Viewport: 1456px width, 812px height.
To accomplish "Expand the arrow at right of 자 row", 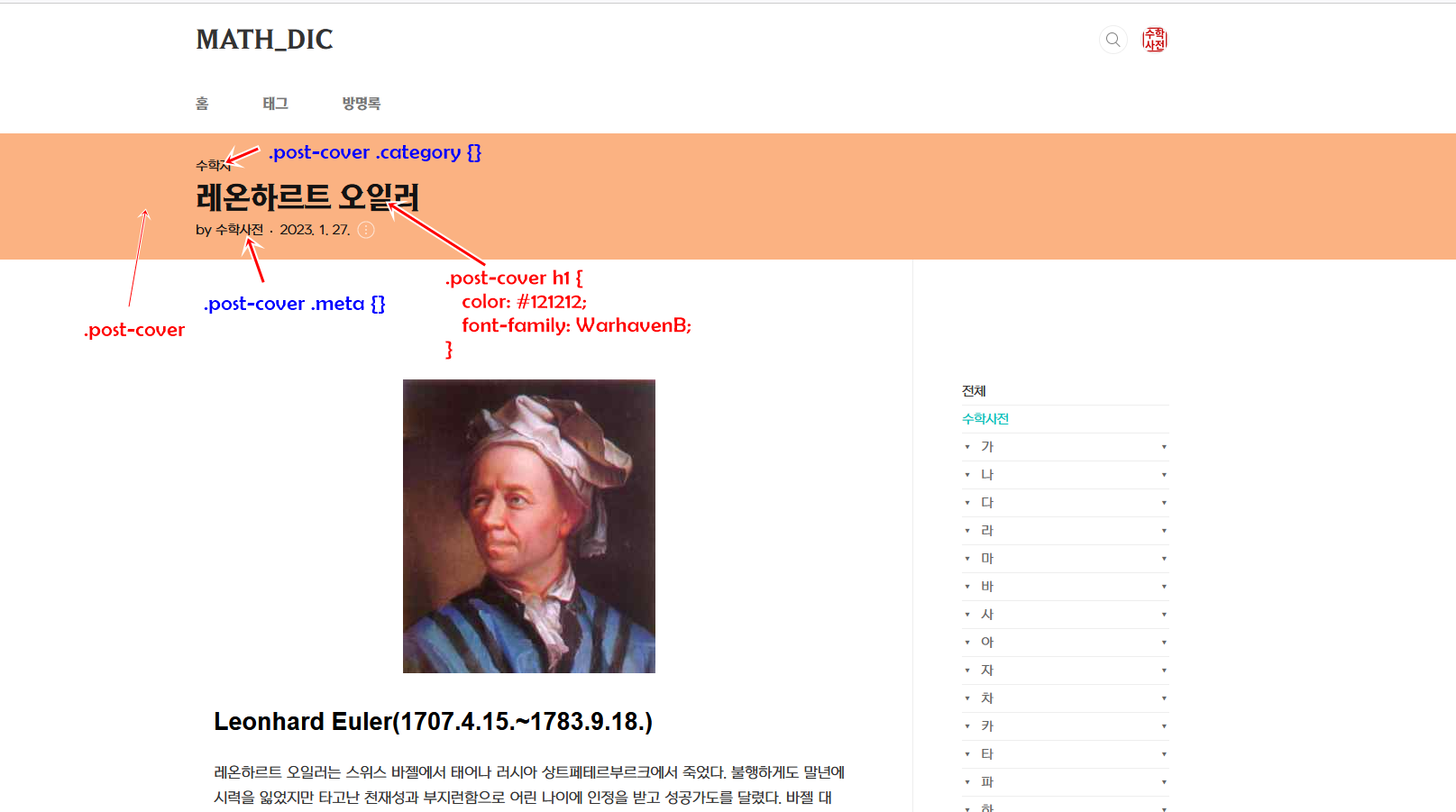I will [x=1164, y=671].
